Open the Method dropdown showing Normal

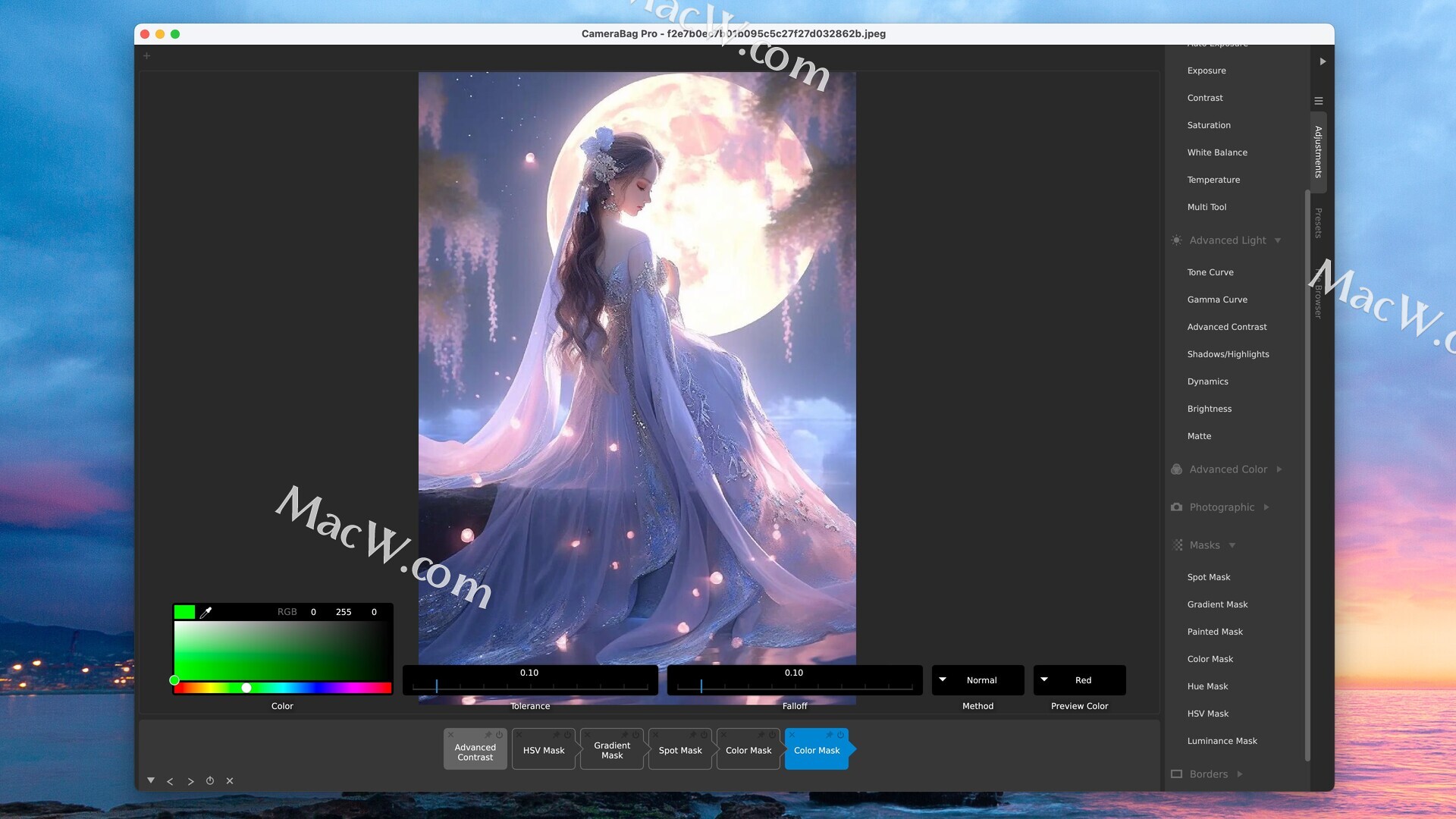coord(977,680)
